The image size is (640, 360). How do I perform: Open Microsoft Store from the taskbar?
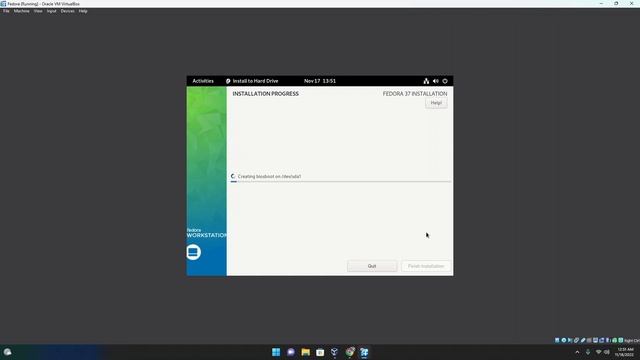click(320, 352)
